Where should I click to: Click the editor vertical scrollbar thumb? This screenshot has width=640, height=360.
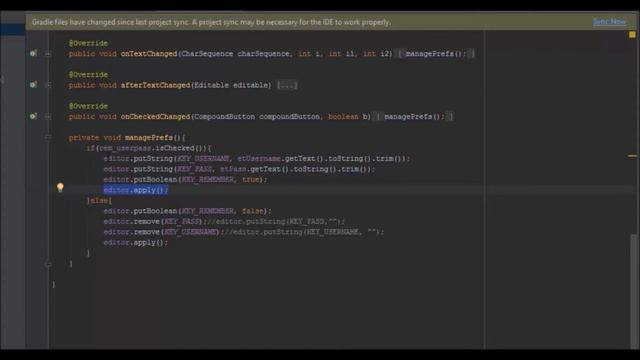633,291
